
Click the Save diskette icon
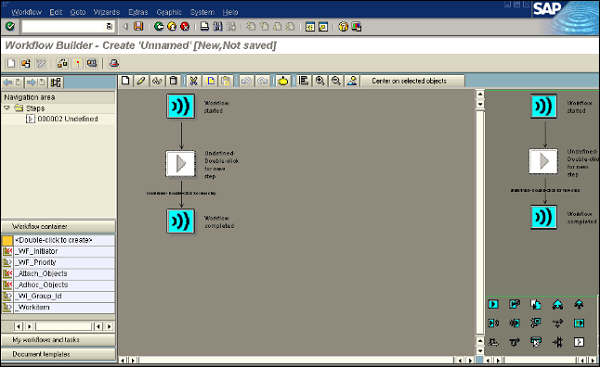pyautogui.click(x=139, y=26)
